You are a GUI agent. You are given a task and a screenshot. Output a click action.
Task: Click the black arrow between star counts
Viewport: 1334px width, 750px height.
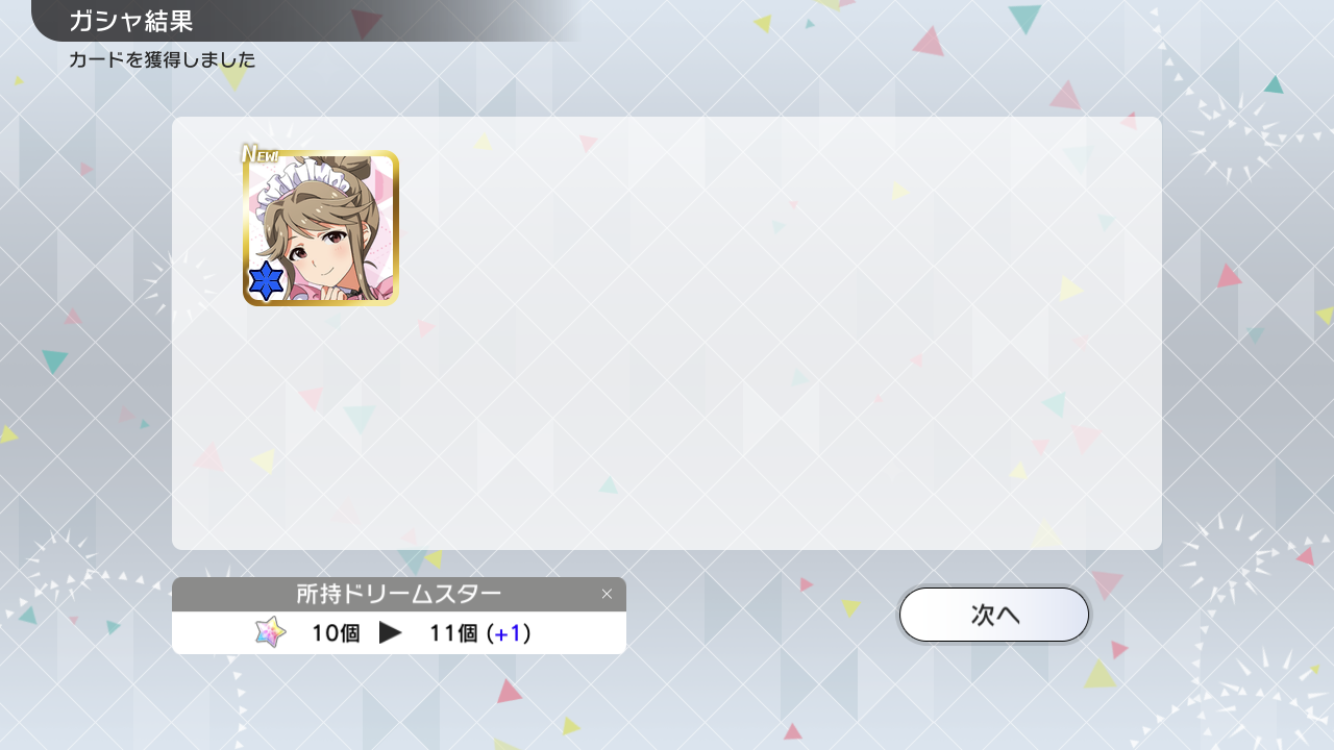click(390, 633)
